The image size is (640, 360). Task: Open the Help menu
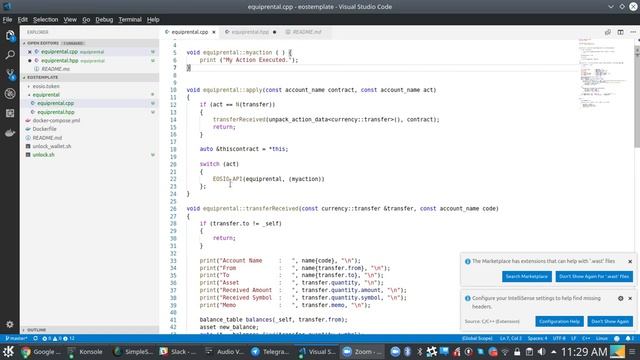(x=153, y=20)
